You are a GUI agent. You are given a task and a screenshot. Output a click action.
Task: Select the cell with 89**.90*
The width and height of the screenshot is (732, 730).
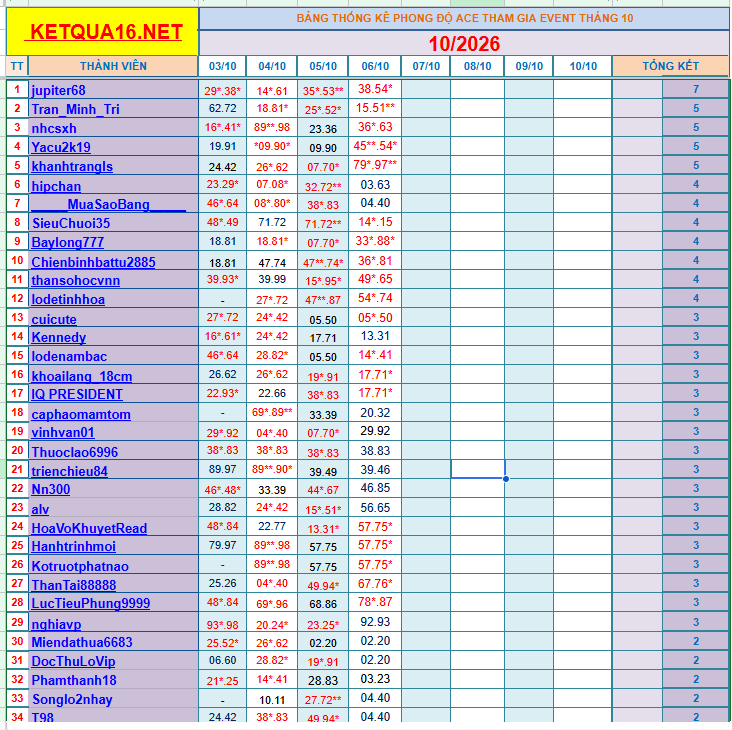tap(272, 469)
